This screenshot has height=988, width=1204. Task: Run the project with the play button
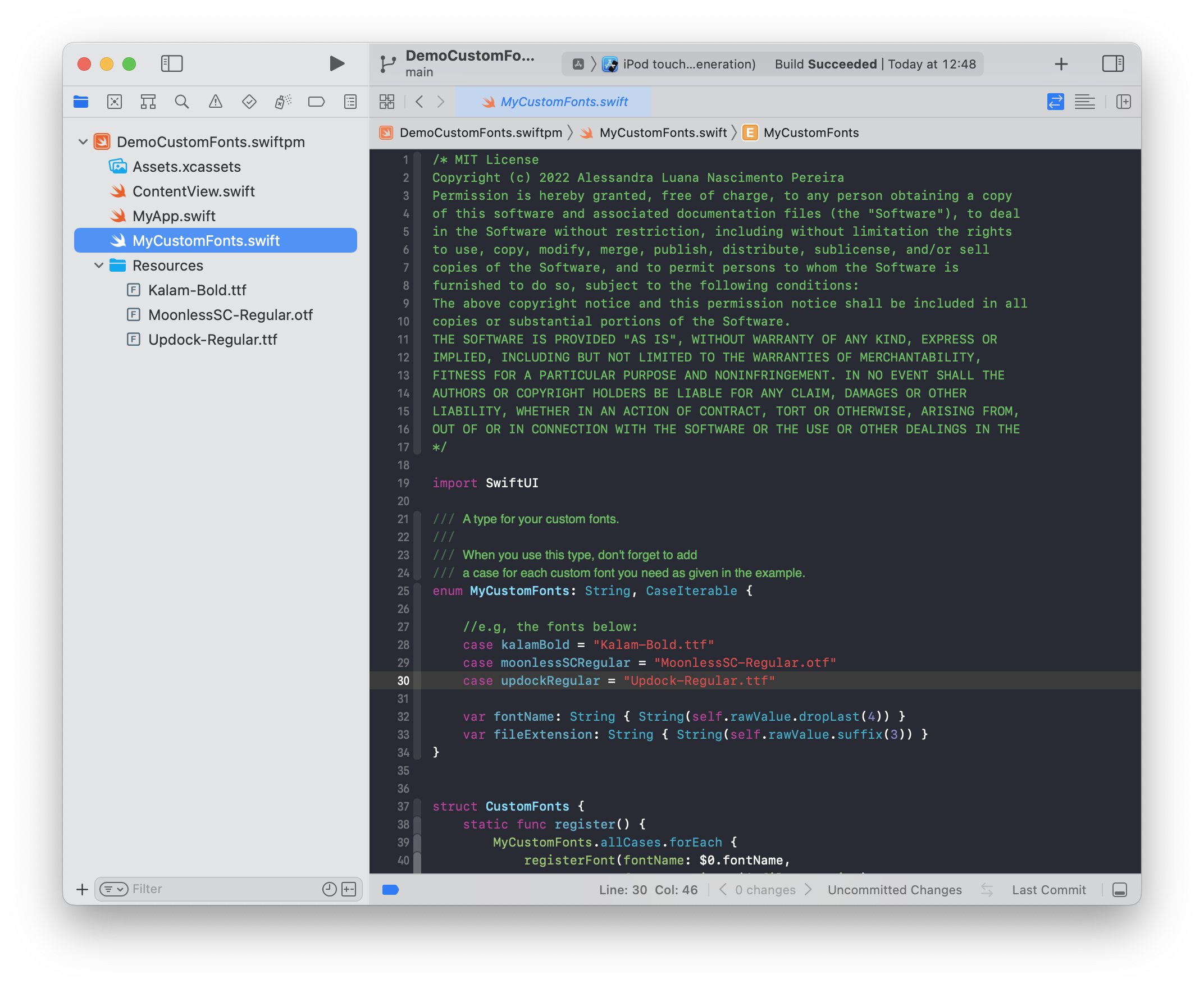337,63
